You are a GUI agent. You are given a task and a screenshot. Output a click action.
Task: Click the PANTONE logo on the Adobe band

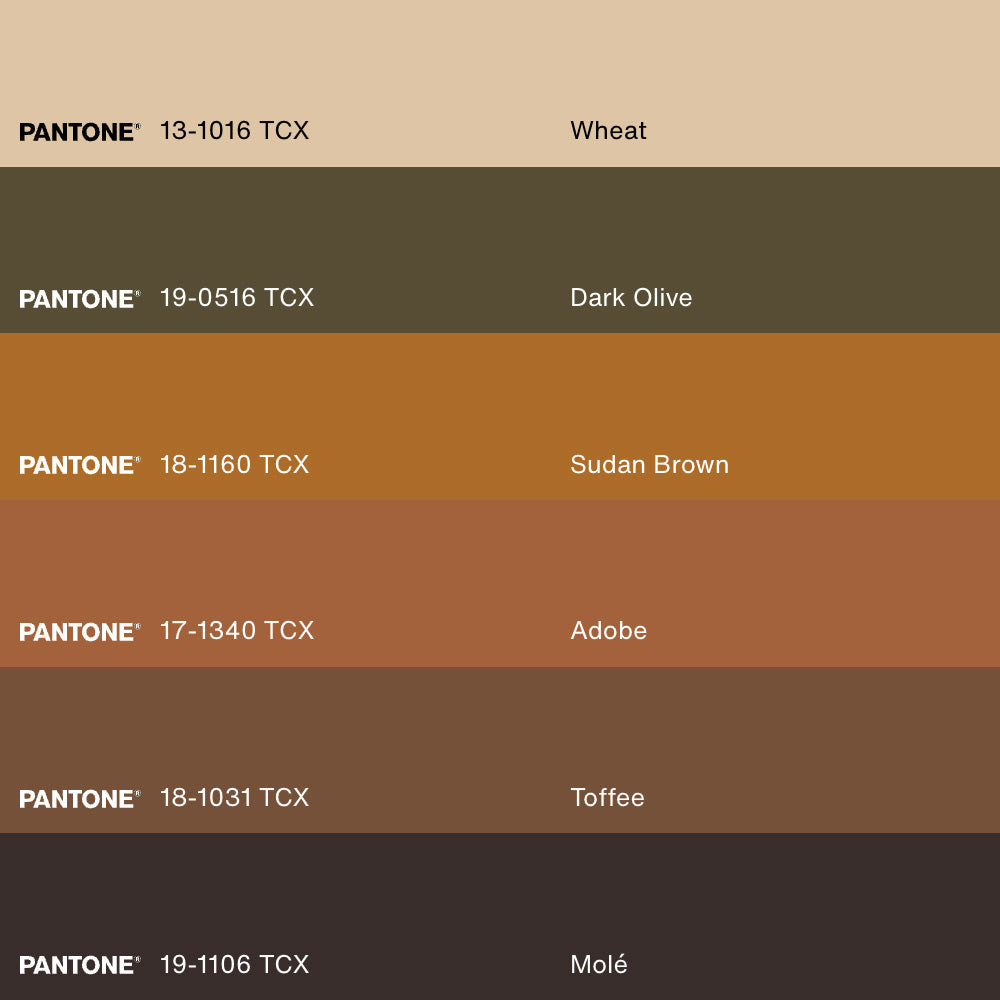point(79,632)
